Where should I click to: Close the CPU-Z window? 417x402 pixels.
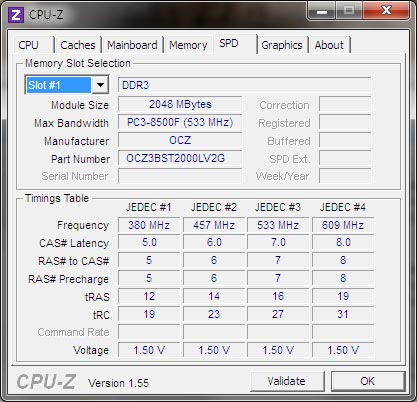point(386,11)
